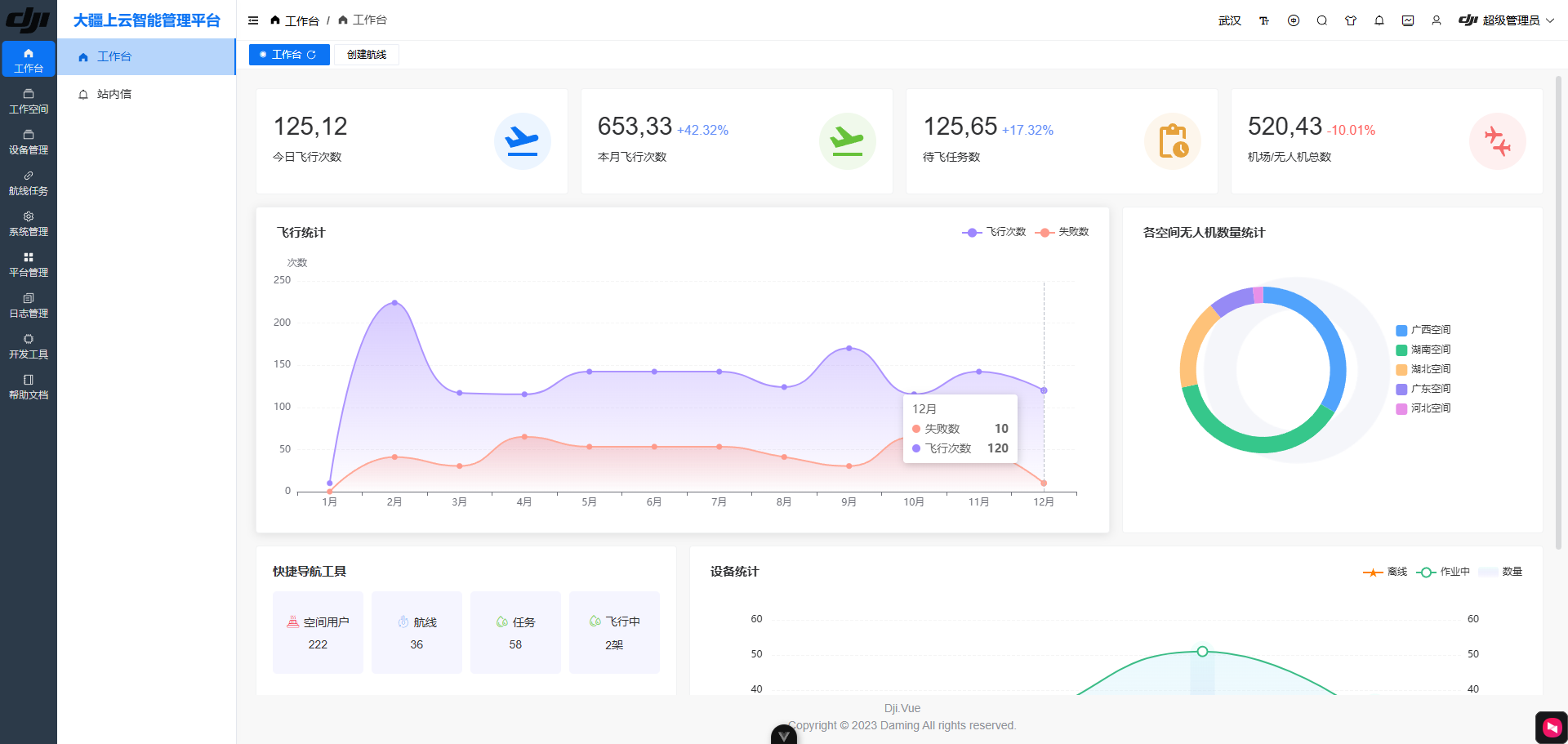Toggle 作业中 series in 设备统计 legend
Screen dimensions: 1568x744
pyautogui.click(x=1443, y=572)
